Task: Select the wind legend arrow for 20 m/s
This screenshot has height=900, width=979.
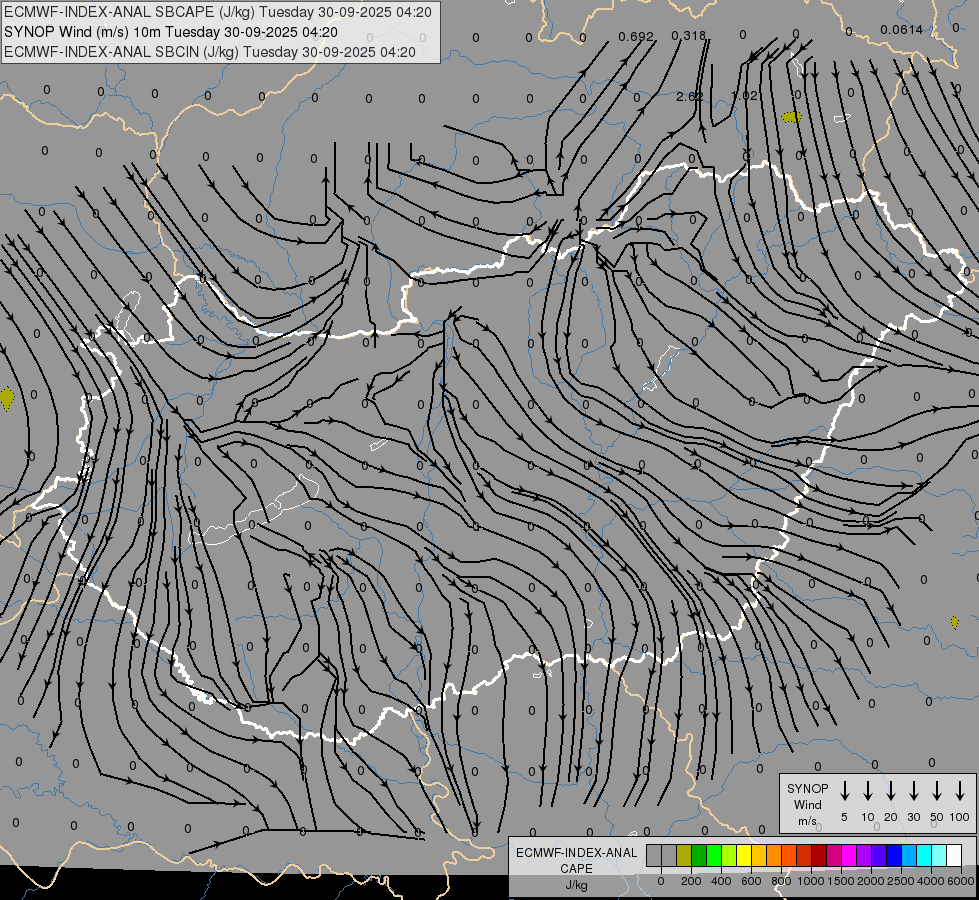Action: coord(890,791)
